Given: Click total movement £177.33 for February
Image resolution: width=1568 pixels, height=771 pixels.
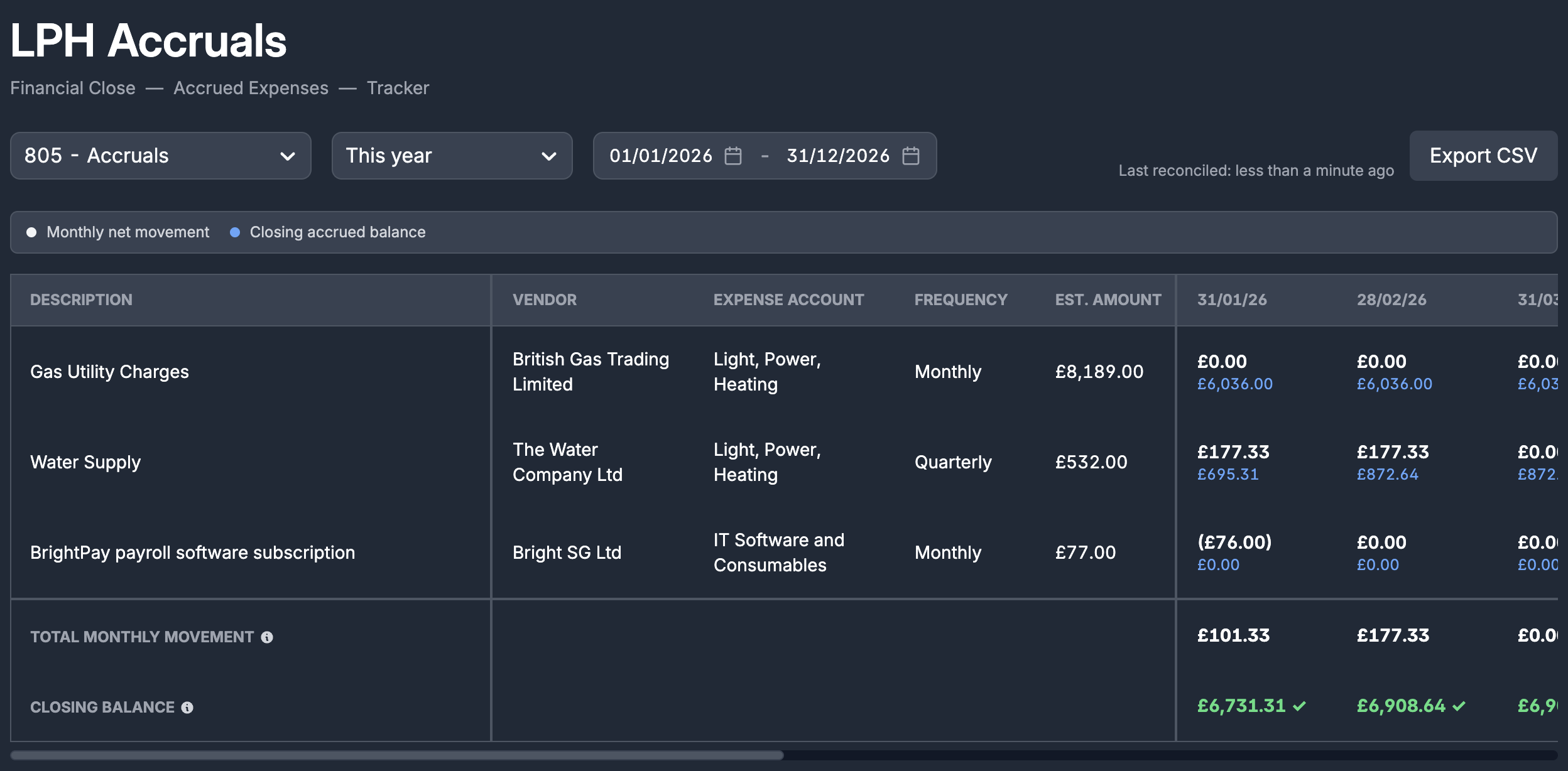Looking at the screenshot, I should point(1393,635).
